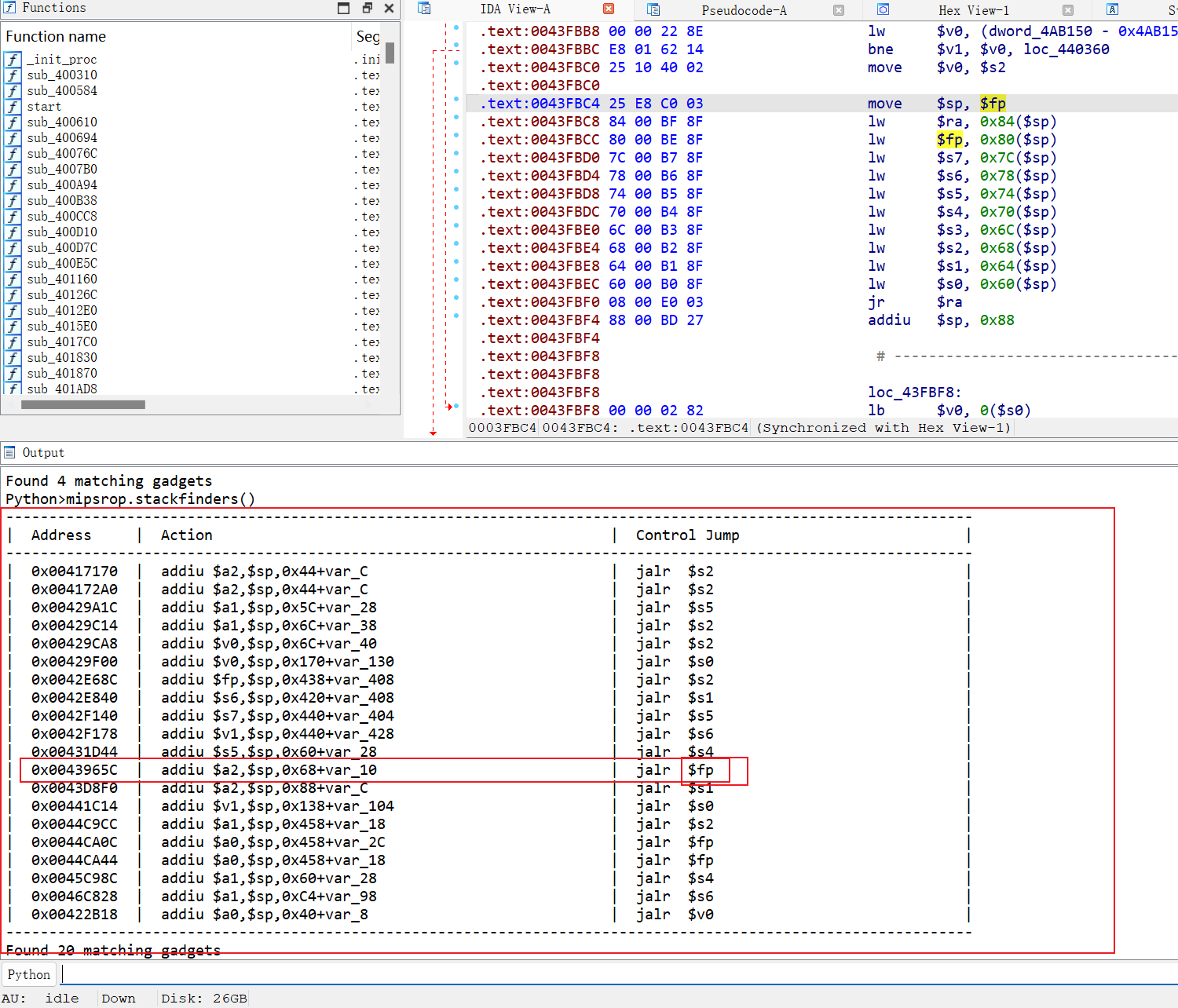Click breakpoint dot beside 0043FBB8
Screen dimensions: 1178x1008
456,27
